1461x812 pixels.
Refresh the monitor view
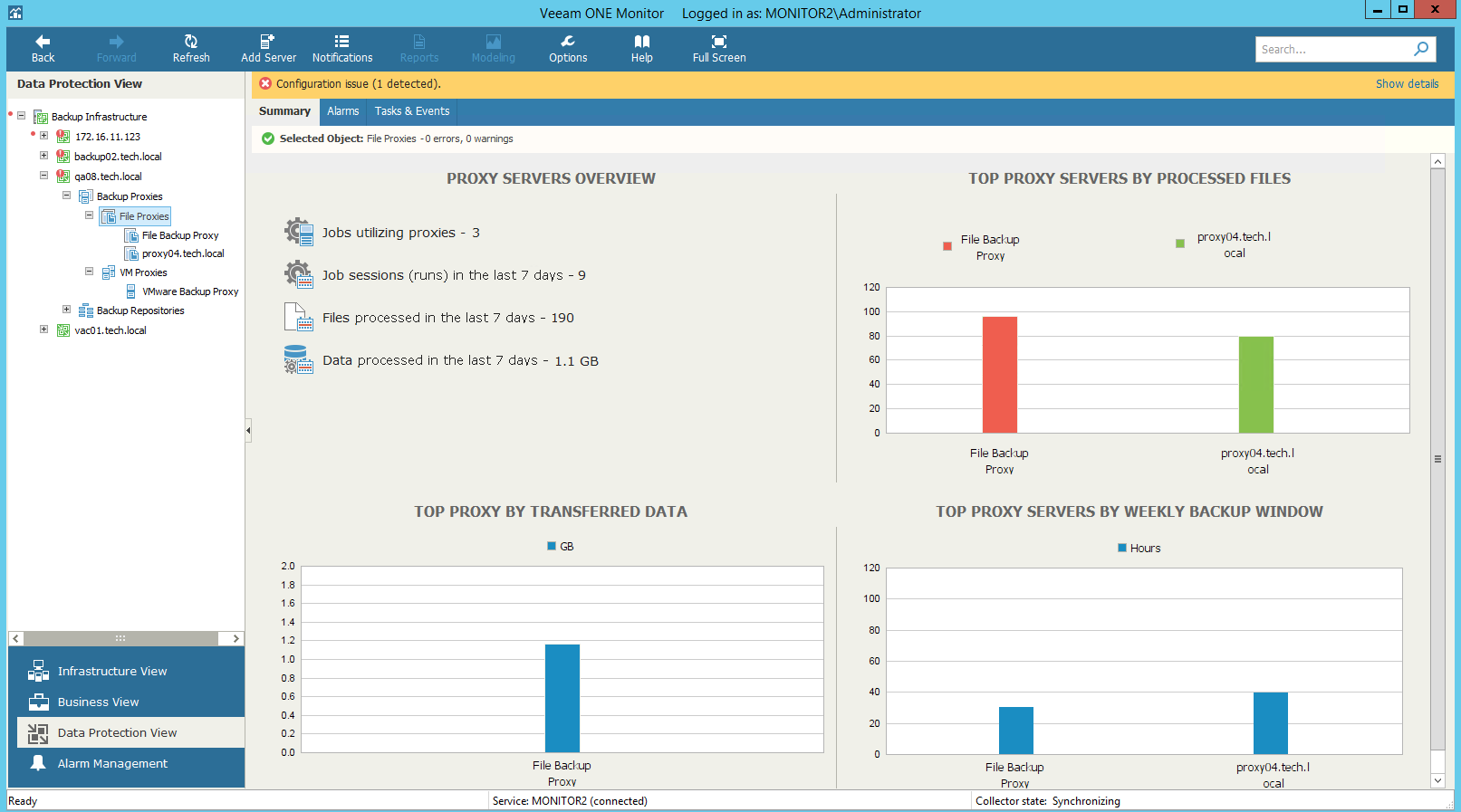[191, 49]
